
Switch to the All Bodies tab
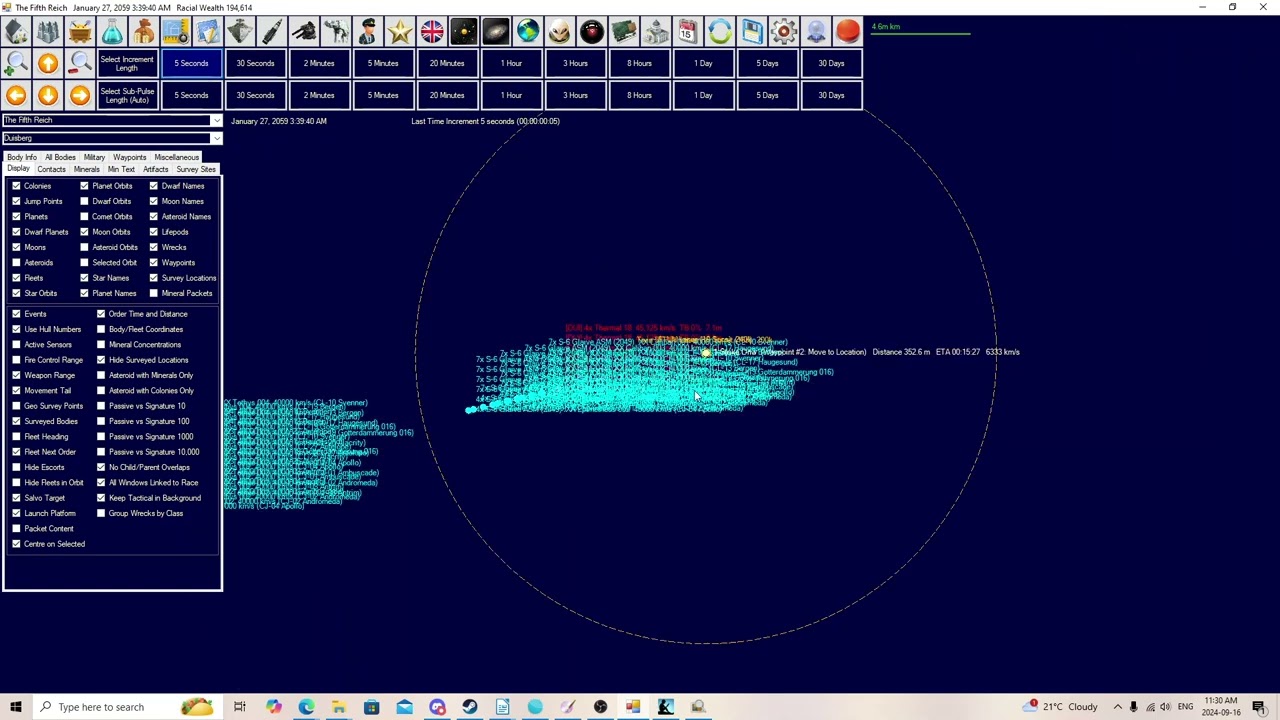60,157
